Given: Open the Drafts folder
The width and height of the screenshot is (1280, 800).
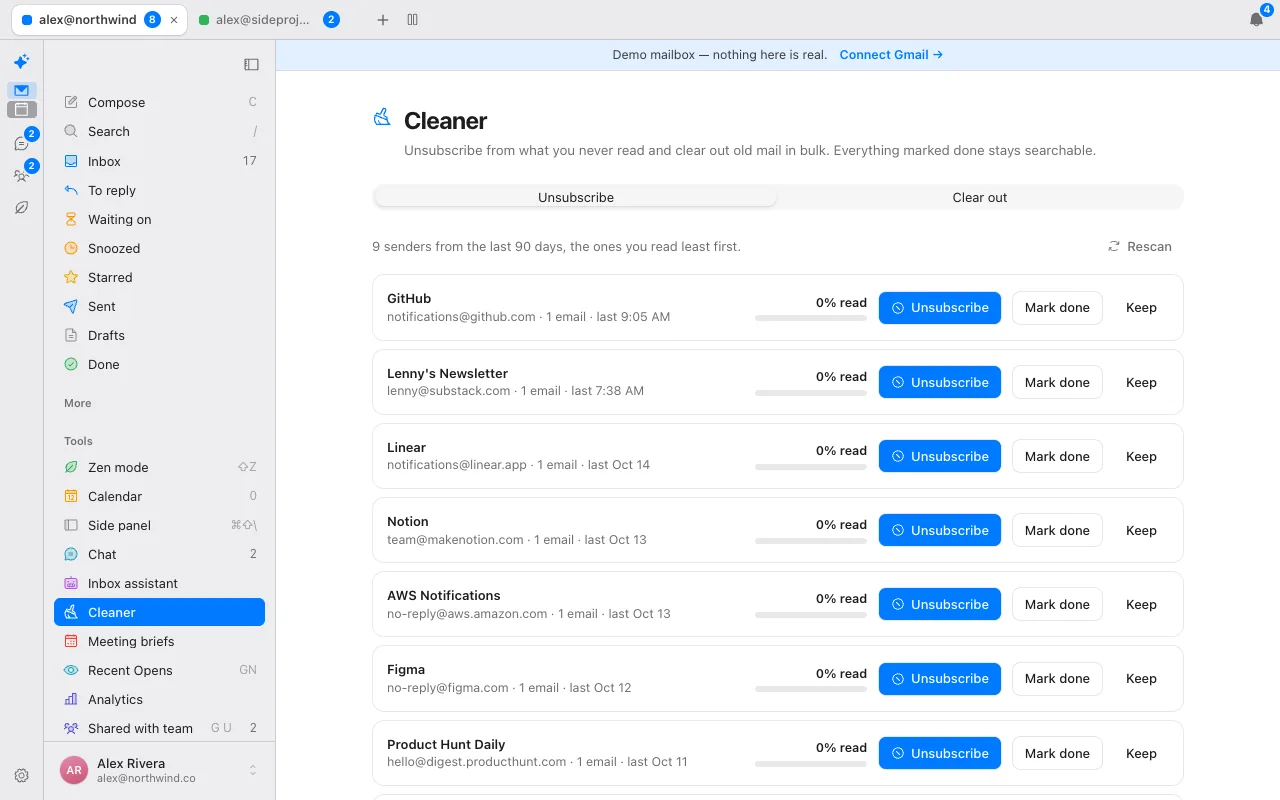Looking at the screenshot, I should point(160,335).
